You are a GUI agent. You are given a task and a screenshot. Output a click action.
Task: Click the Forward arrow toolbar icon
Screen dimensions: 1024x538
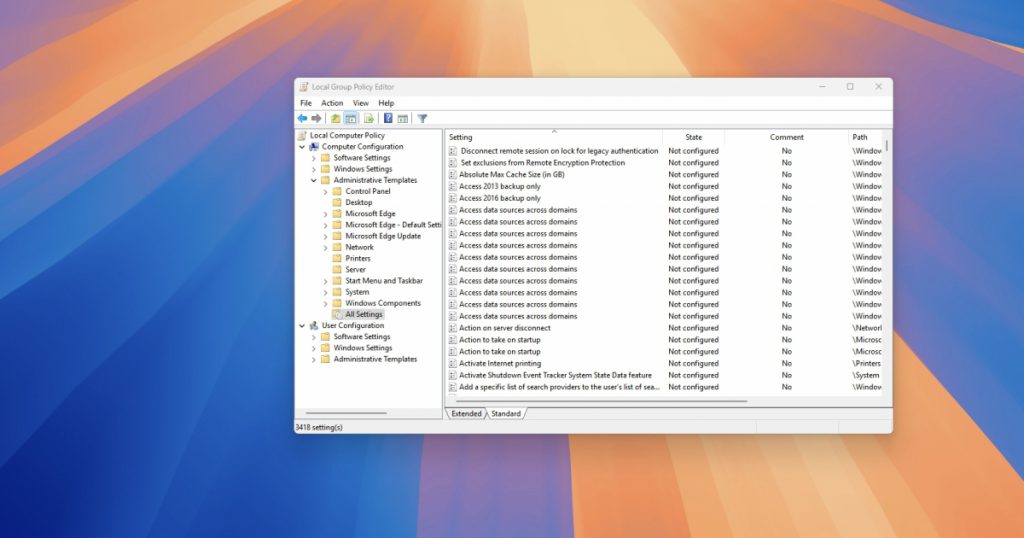pyautogui.click(x=316, y=118)
